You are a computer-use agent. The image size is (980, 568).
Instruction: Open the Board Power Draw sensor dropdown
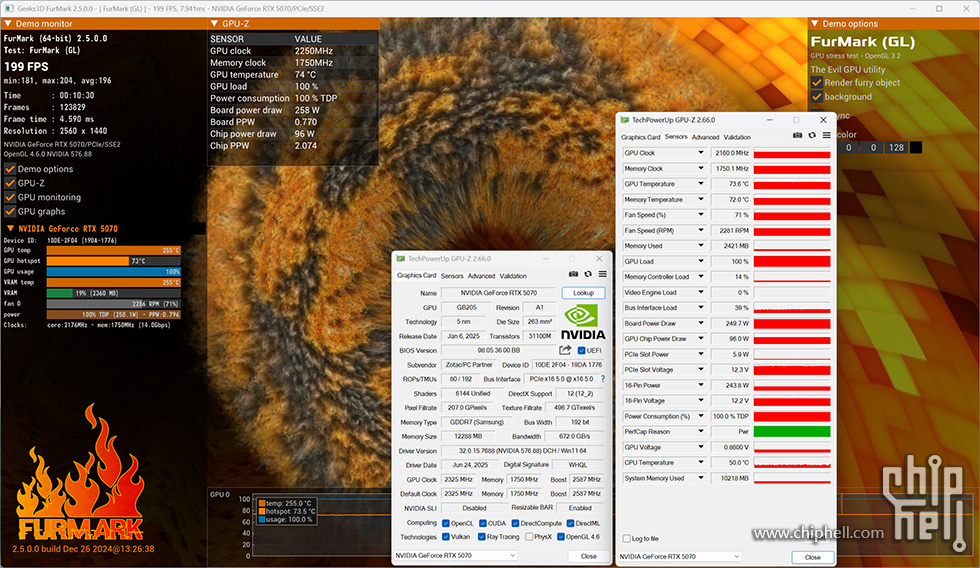click(701, 323)
